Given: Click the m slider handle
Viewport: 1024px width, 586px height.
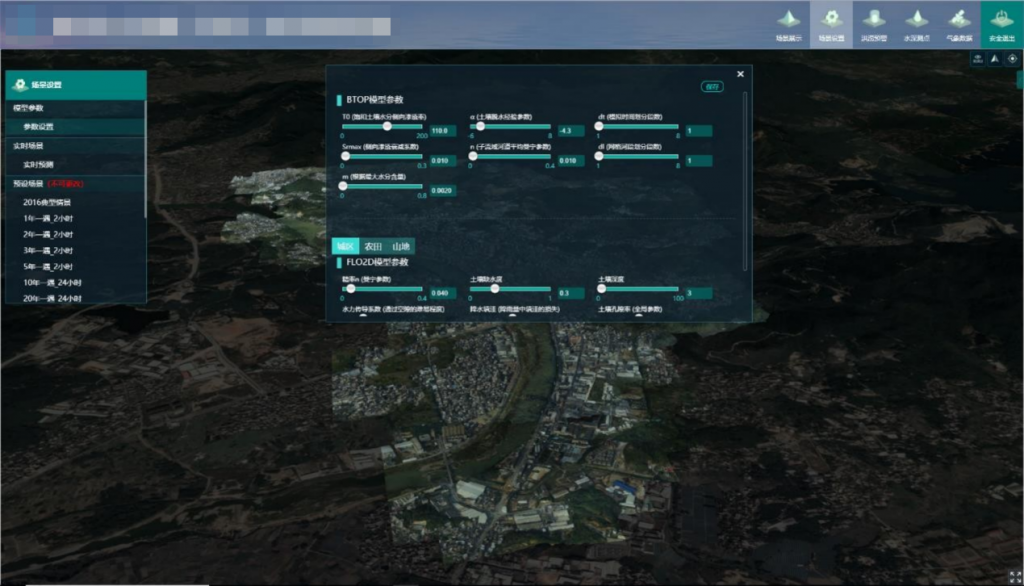Looking at the screenshot, I should (343, 186).
